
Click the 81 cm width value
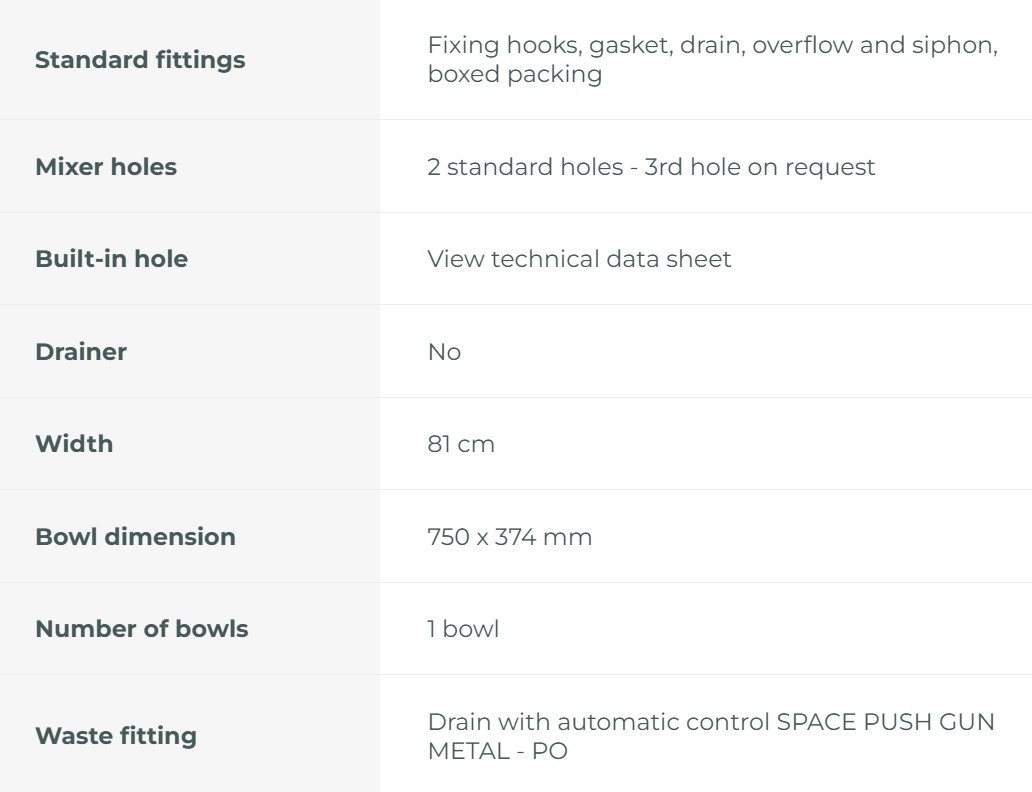pos(461,444)
